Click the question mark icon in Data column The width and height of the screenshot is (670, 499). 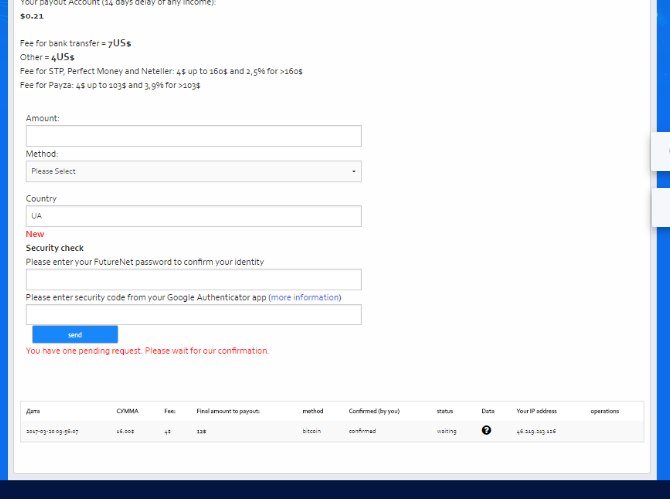pyautogui.click(x=487, y=431)
